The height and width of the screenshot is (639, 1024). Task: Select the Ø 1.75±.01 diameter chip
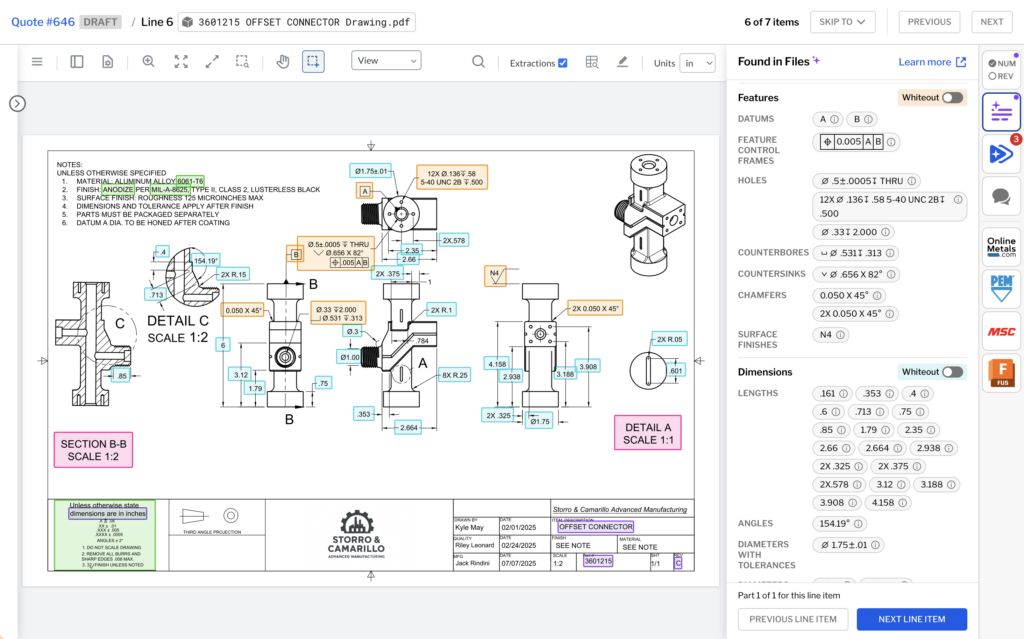coord(849,545)
